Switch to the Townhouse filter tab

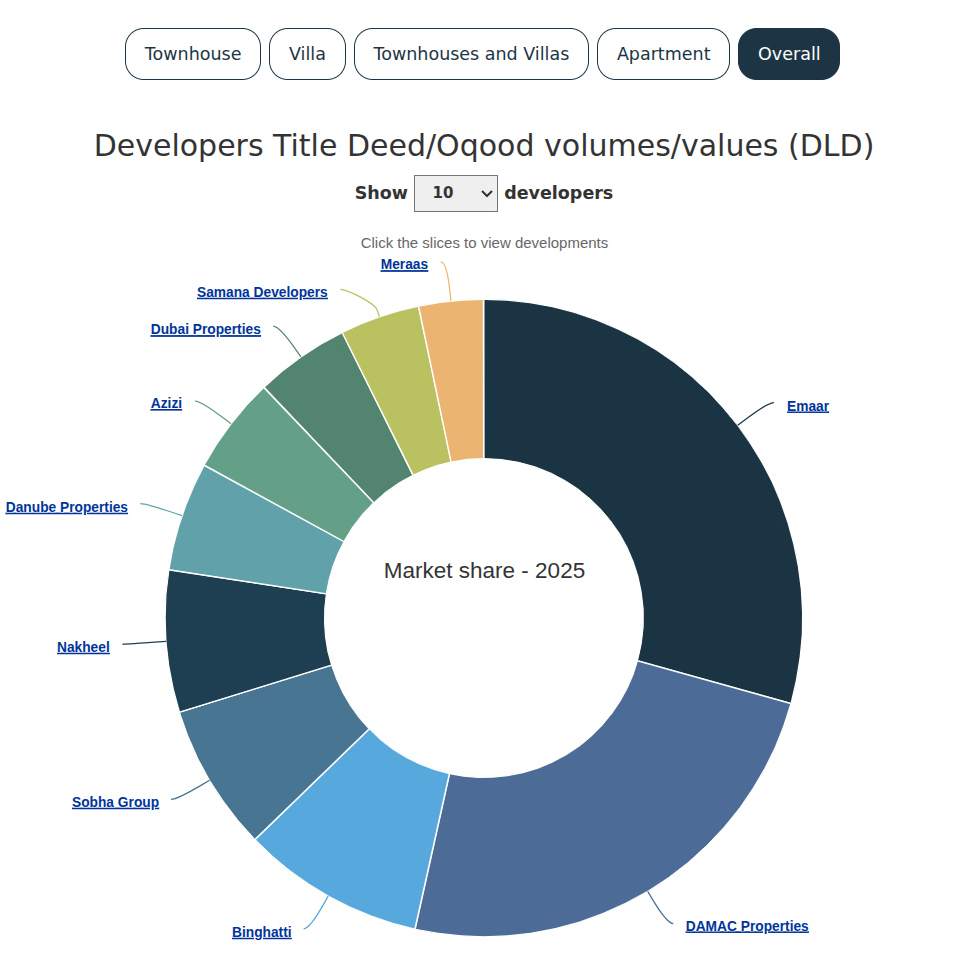coord(192,53)
